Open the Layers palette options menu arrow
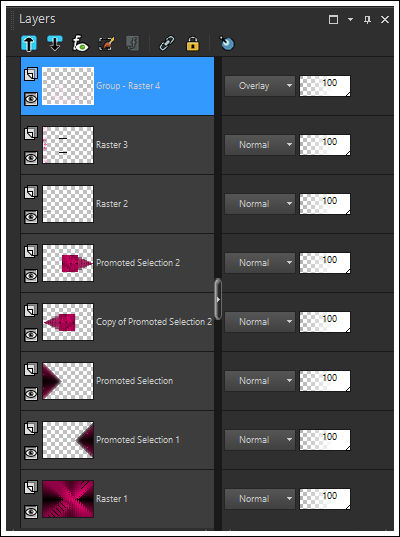The height and width of the screenshot is (537, 400). 350,20
